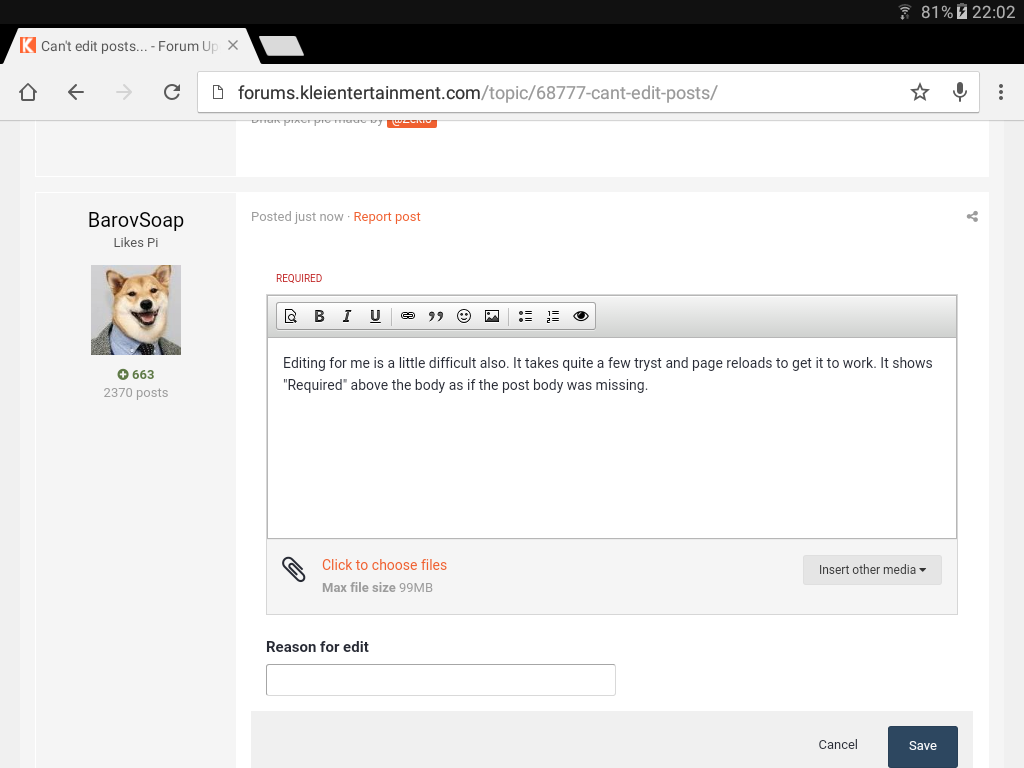
Task: Toggle underline formatting in the editor
Action: coord(375,316)
